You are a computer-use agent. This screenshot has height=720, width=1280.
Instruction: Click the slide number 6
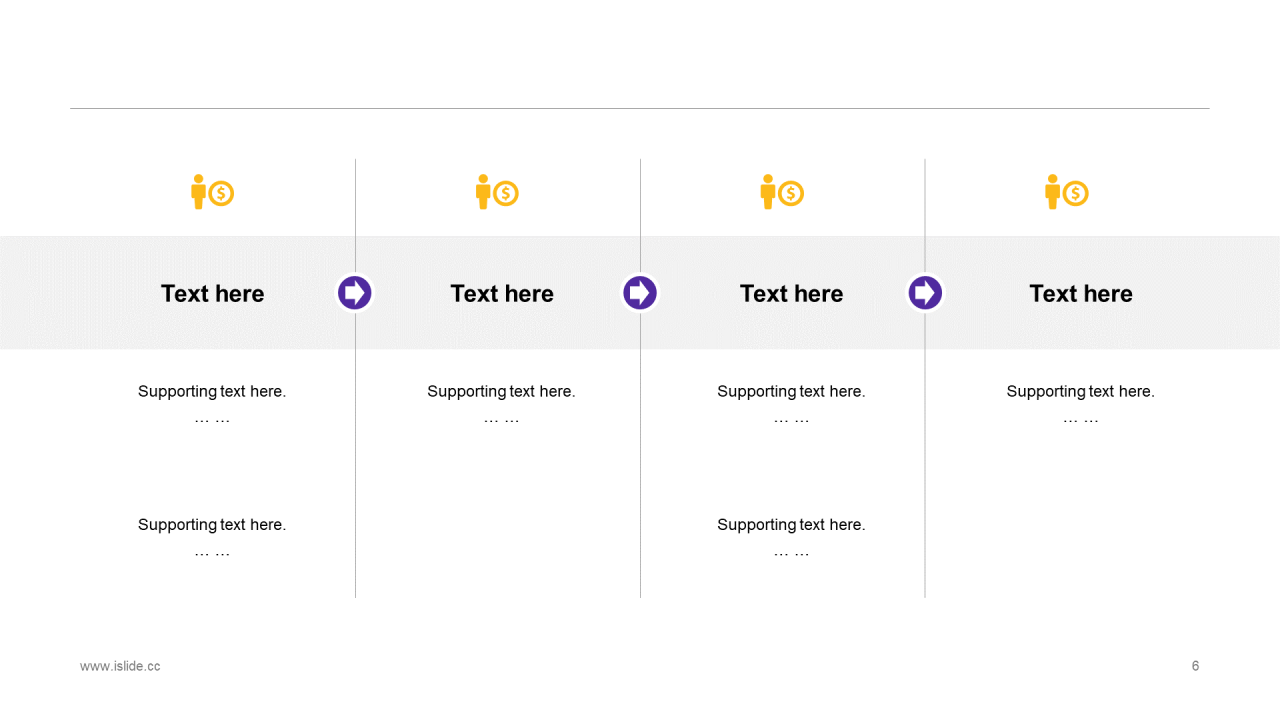click(1195, 666)
